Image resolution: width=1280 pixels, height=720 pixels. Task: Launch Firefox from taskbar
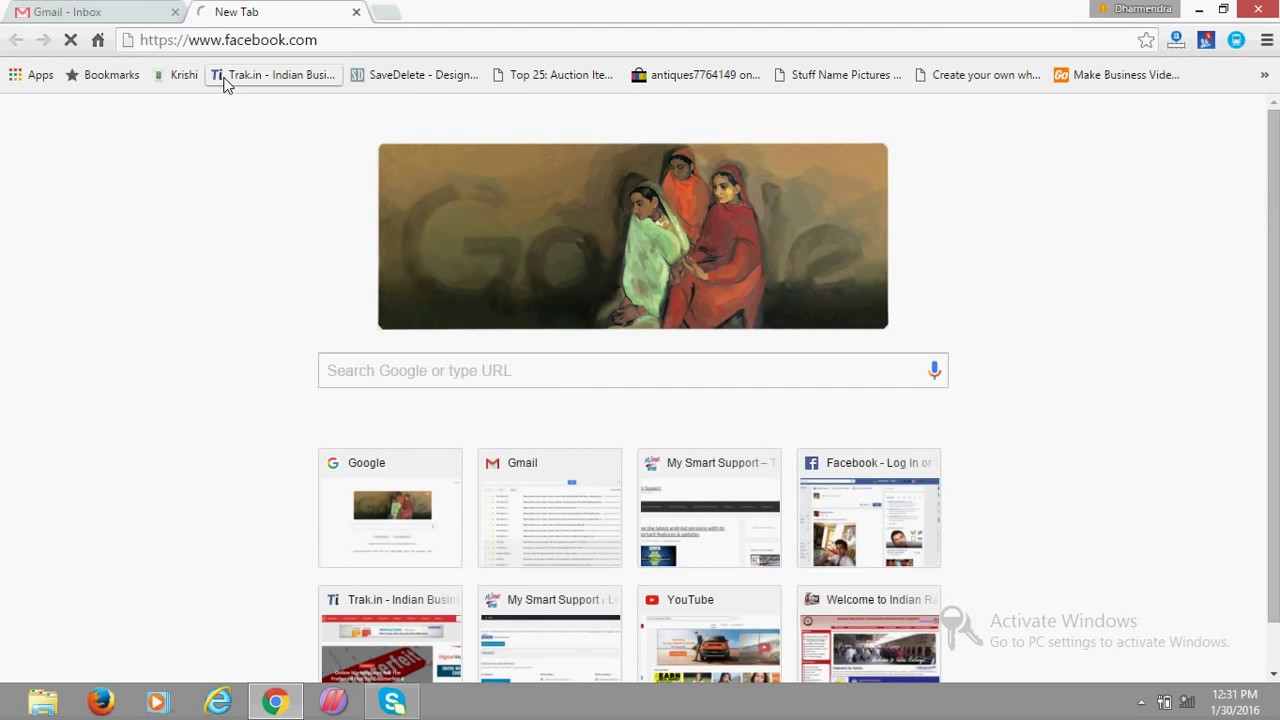(x=101, y=702)
